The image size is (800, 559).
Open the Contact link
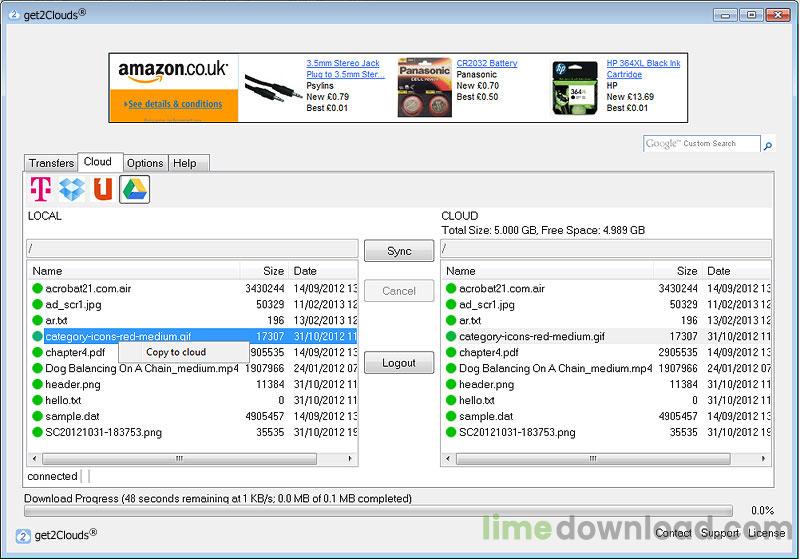[673, 533]
